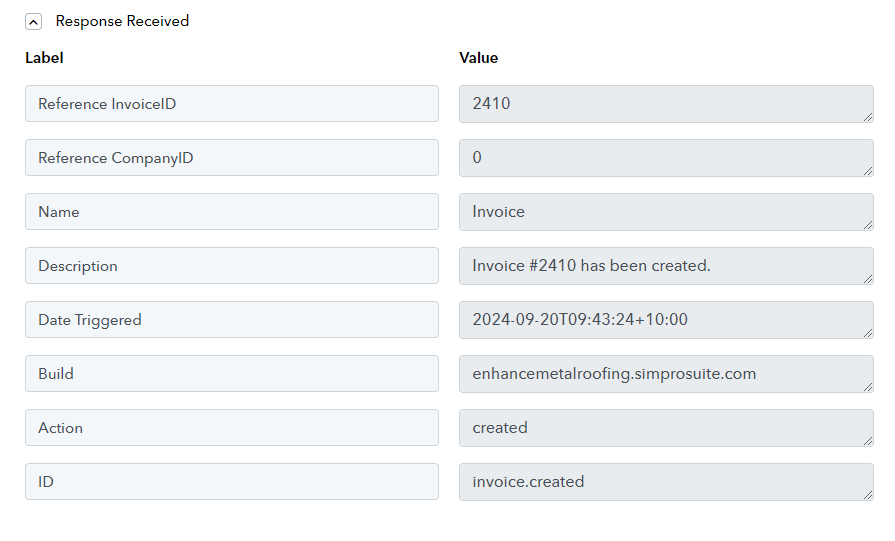Click the Reference InvoiceID label field
The height and width of the screenshot is (541, 895).
(232, 103)
